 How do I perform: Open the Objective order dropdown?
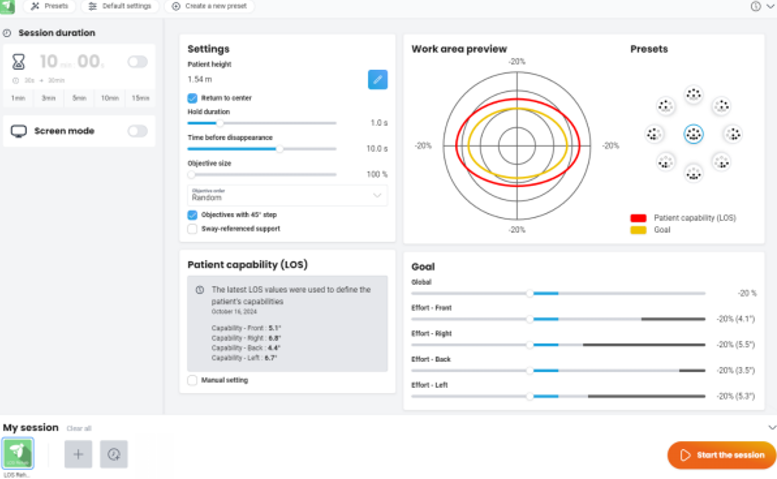click(x=287, y=195)
